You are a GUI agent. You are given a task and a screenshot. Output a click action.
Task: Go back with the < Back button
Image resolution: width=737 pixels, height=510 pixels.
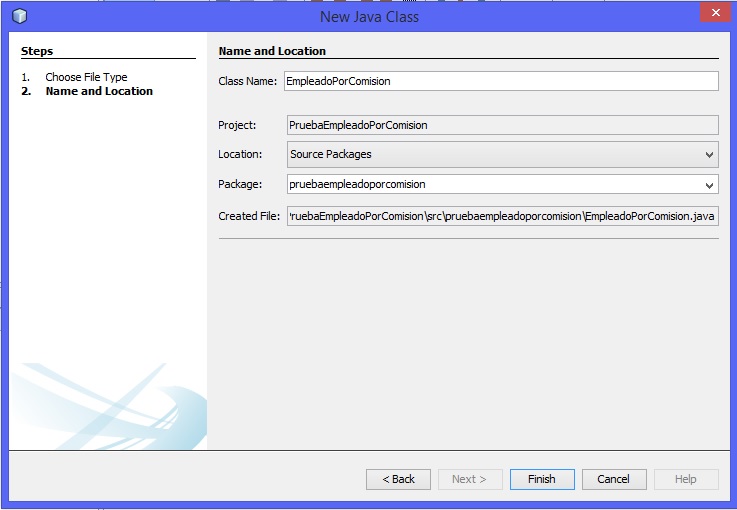pyautogui.click(x=398, y=479)
